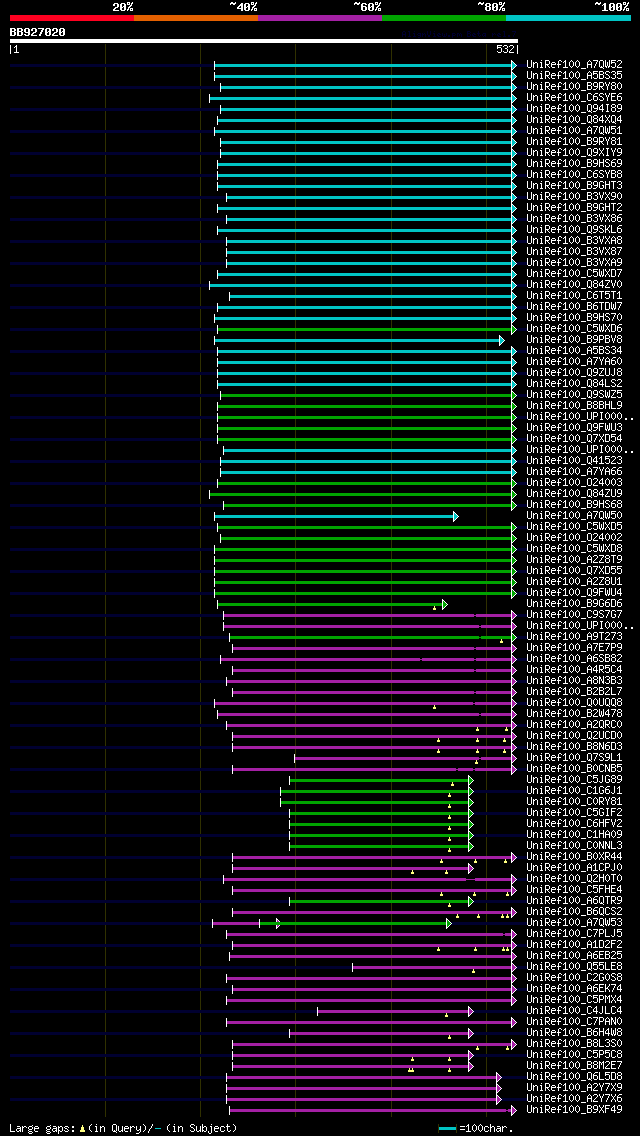Viewport: 640px width, 1136px height.
Task: Select the BB927020 query title
Action: tap(37, 32)
